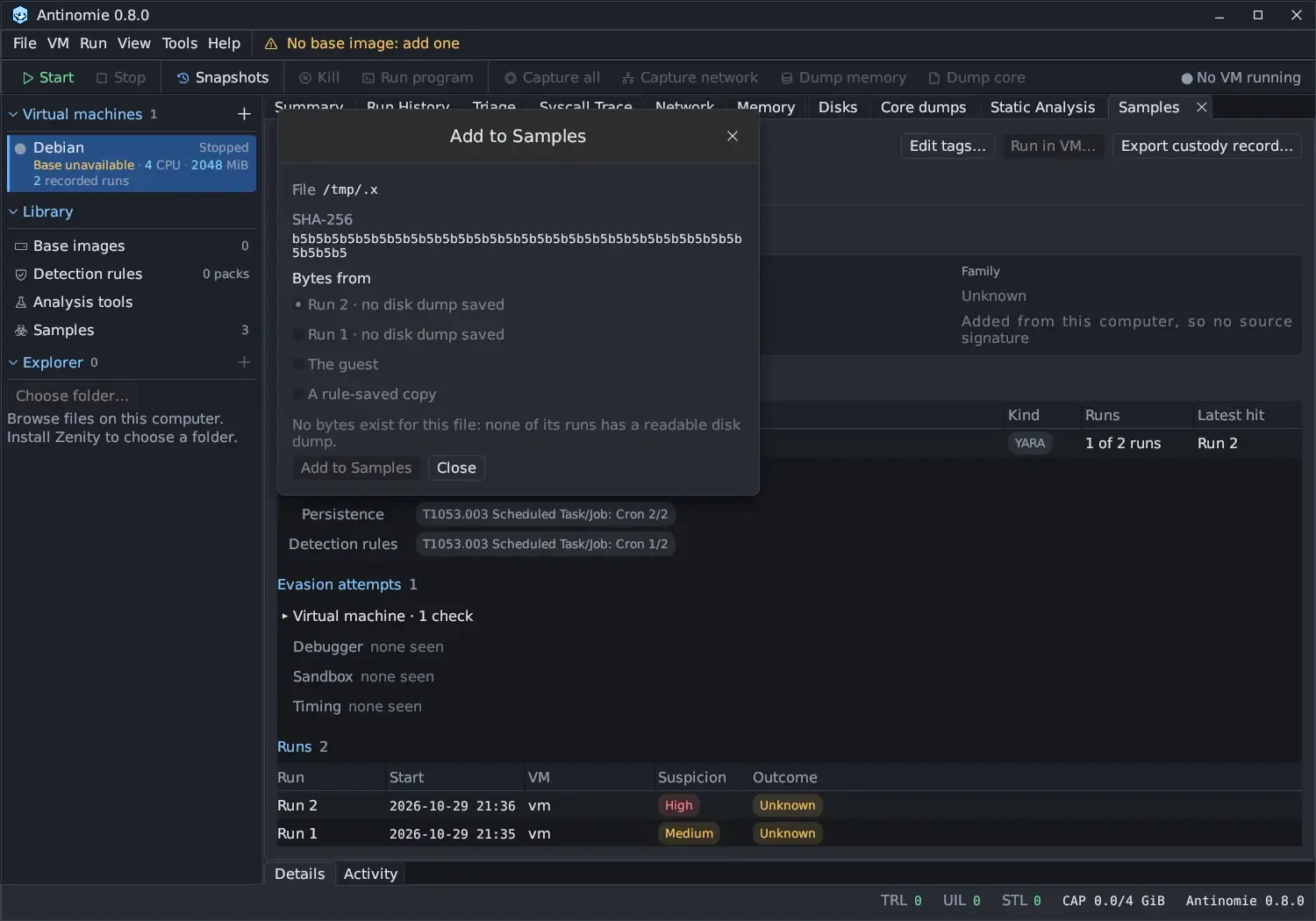Click the Edit tags button
This screenshot has height=921, width=1316.
[948, 146]
